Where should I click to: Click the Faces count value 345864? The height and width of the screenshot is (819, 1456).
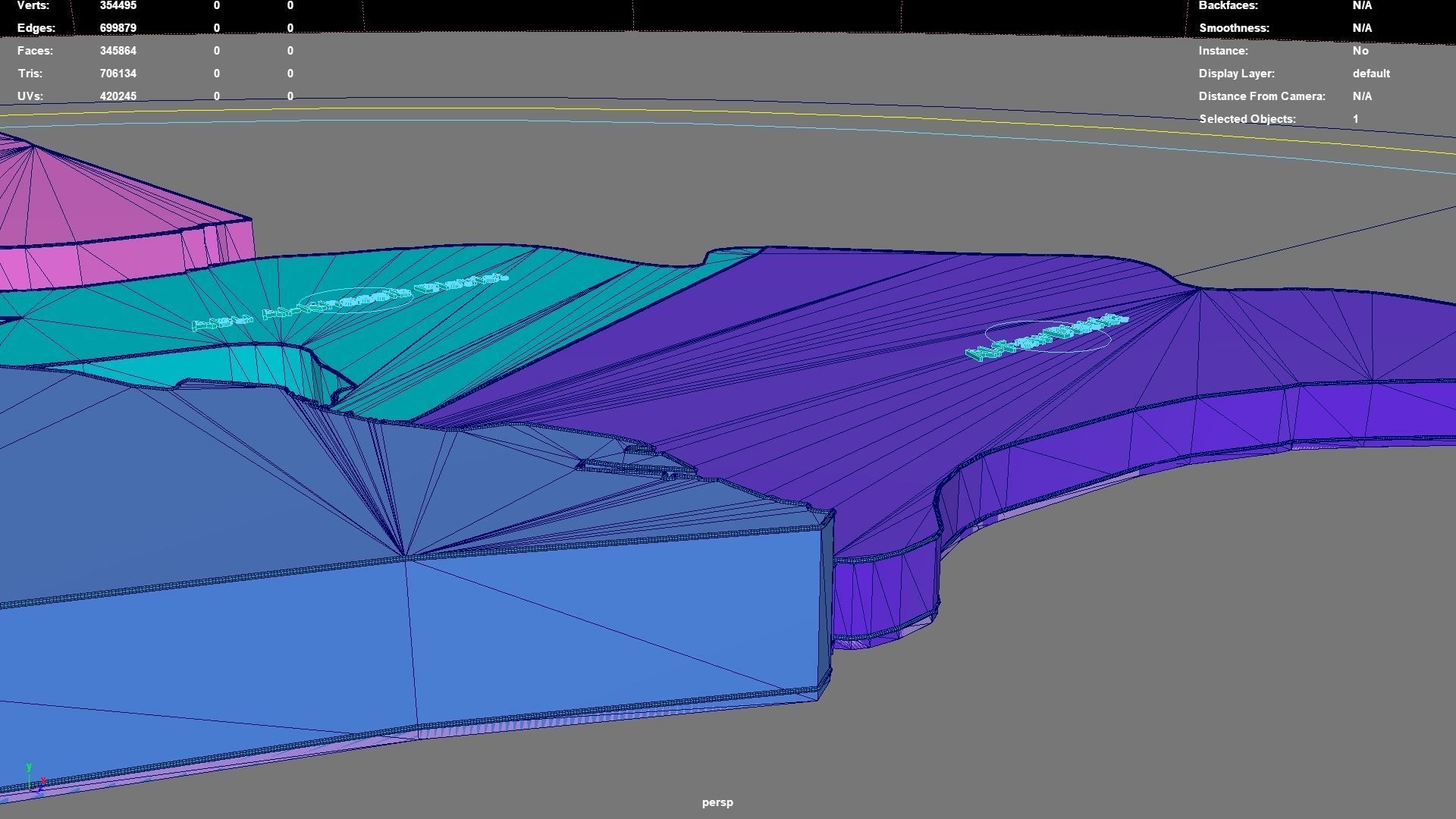coord(118,51)
